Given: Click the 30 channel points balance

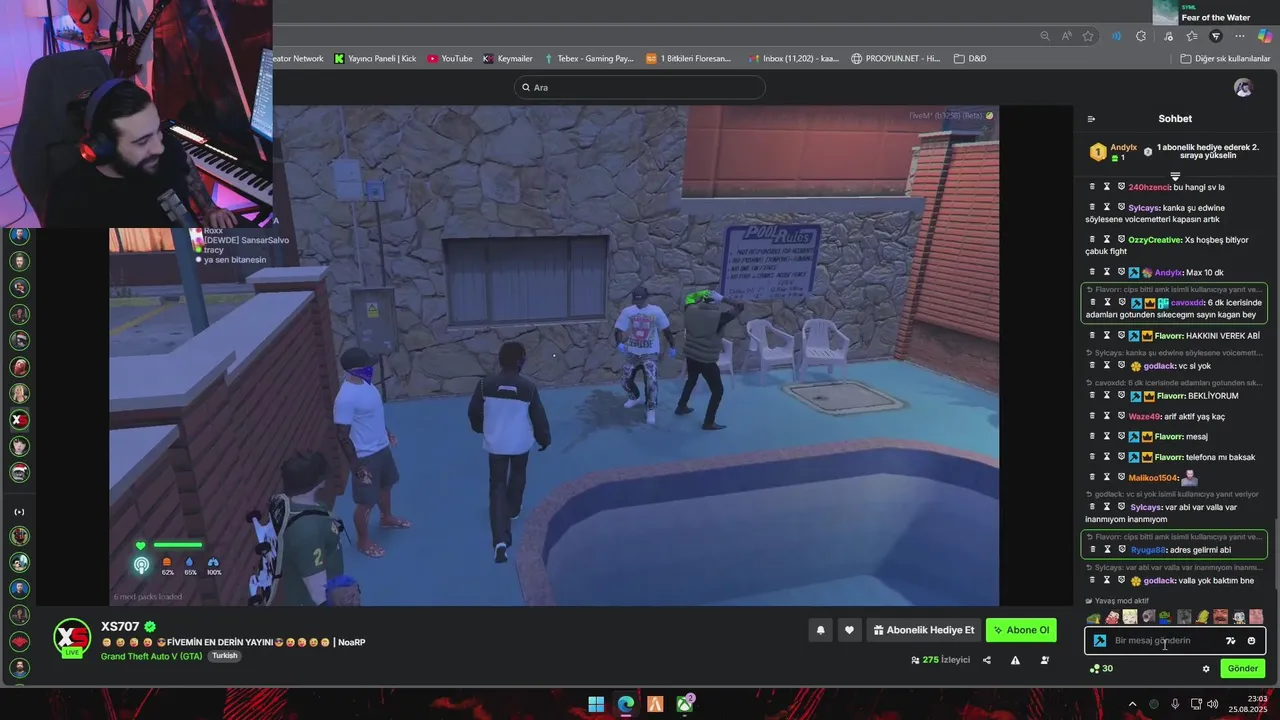Looking at the screenshot, I should [x=1101, y=669].
